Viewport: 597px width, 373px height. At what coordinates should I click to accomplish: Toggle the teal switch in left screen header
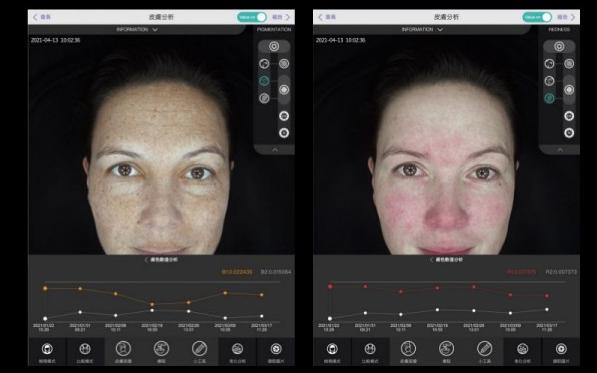(x=252, y=17)
